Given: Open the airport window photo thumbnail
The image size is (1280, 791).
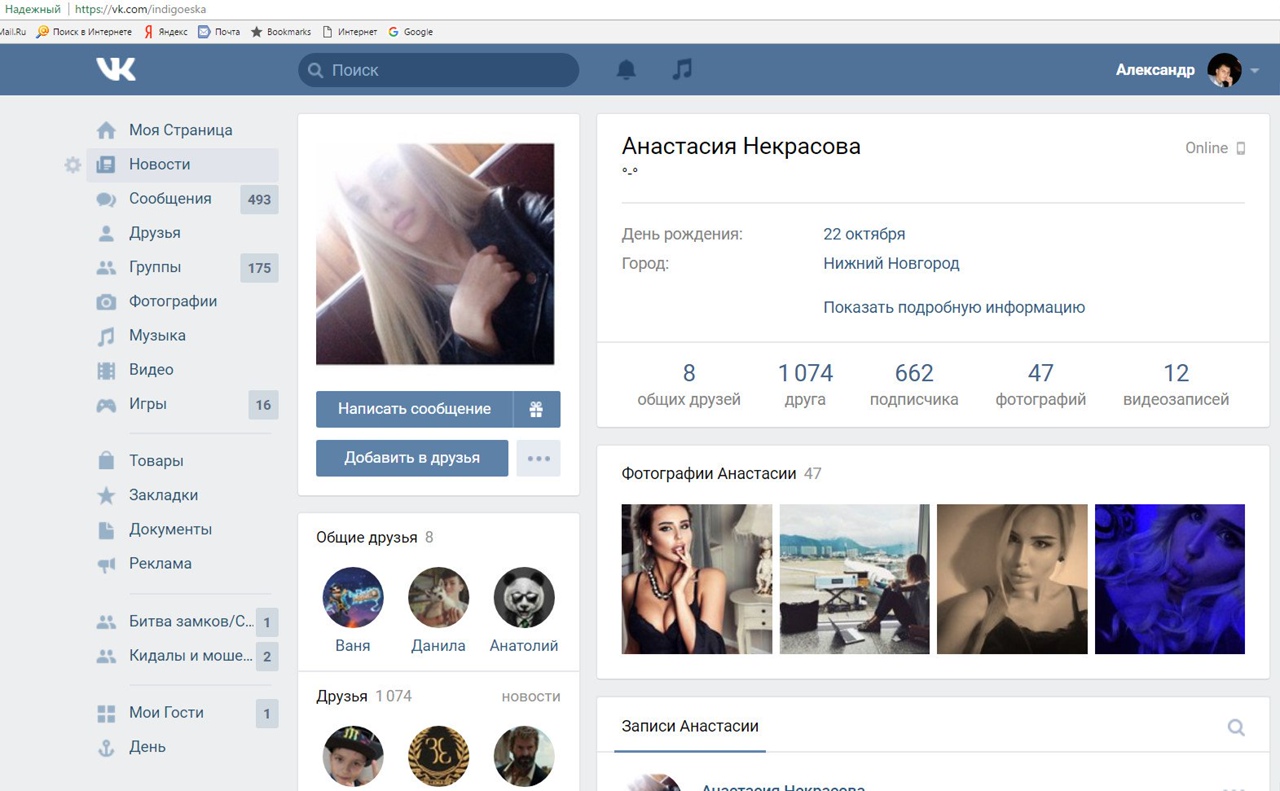Looking at the screenshot, I should click(854, 579).
